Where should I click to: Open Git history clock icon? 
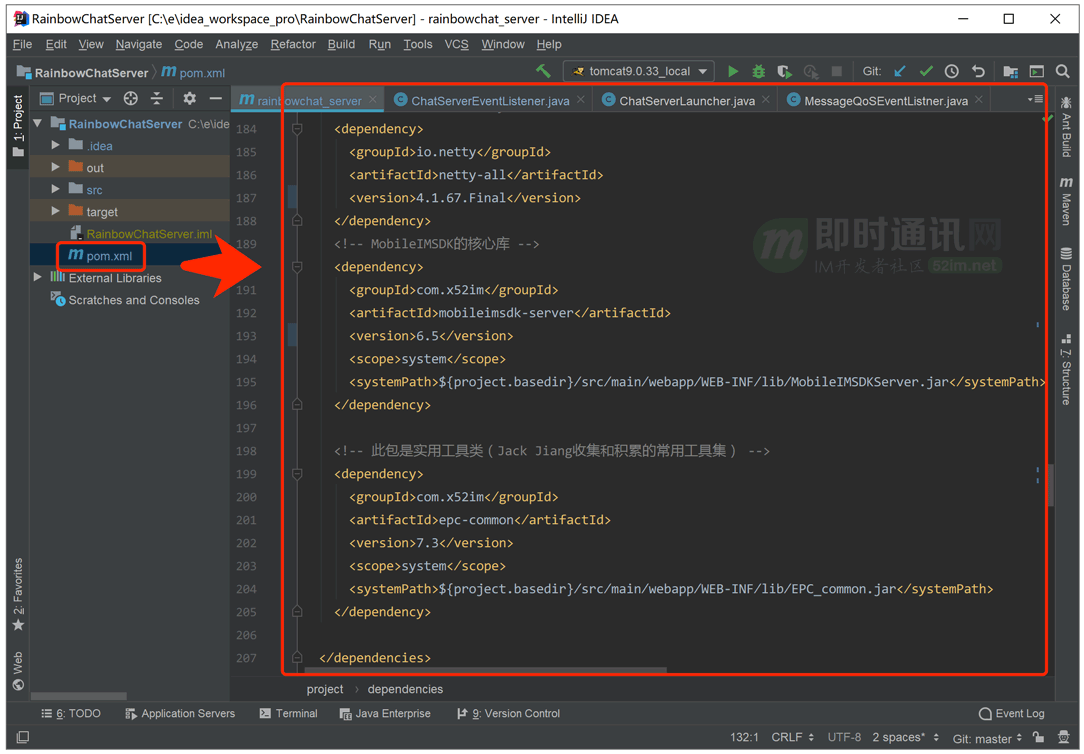click(x=952, y=72)
